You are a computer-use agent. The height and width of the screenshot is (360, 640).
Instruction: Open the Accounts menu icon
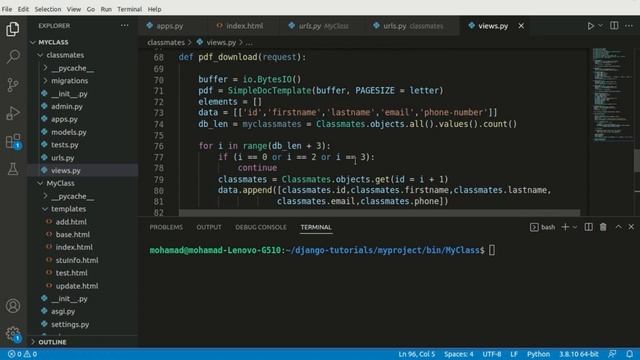(x=13, y=306)
